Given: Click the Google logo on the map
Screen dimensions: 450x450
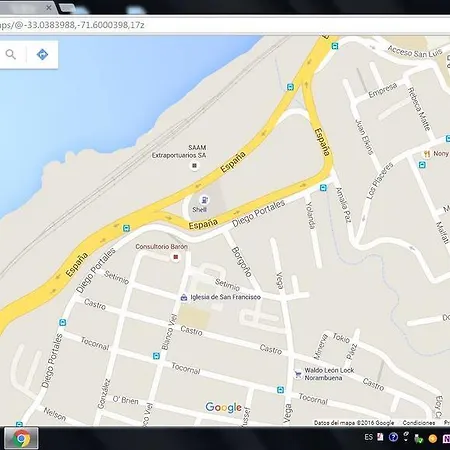Looking at the screenshot, I should [x=223, y=407].
